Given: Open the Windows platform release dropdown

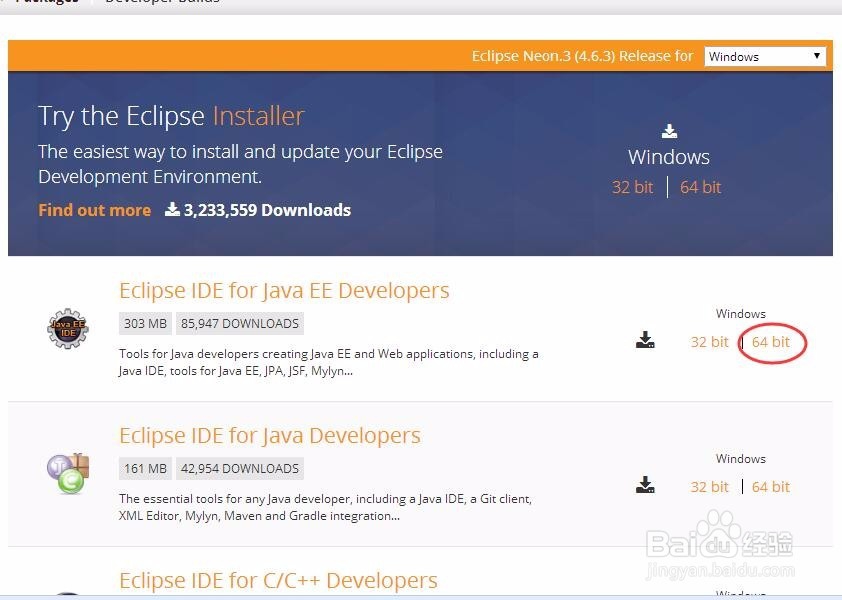Looking at the screenshot, I should pos(765,56).
